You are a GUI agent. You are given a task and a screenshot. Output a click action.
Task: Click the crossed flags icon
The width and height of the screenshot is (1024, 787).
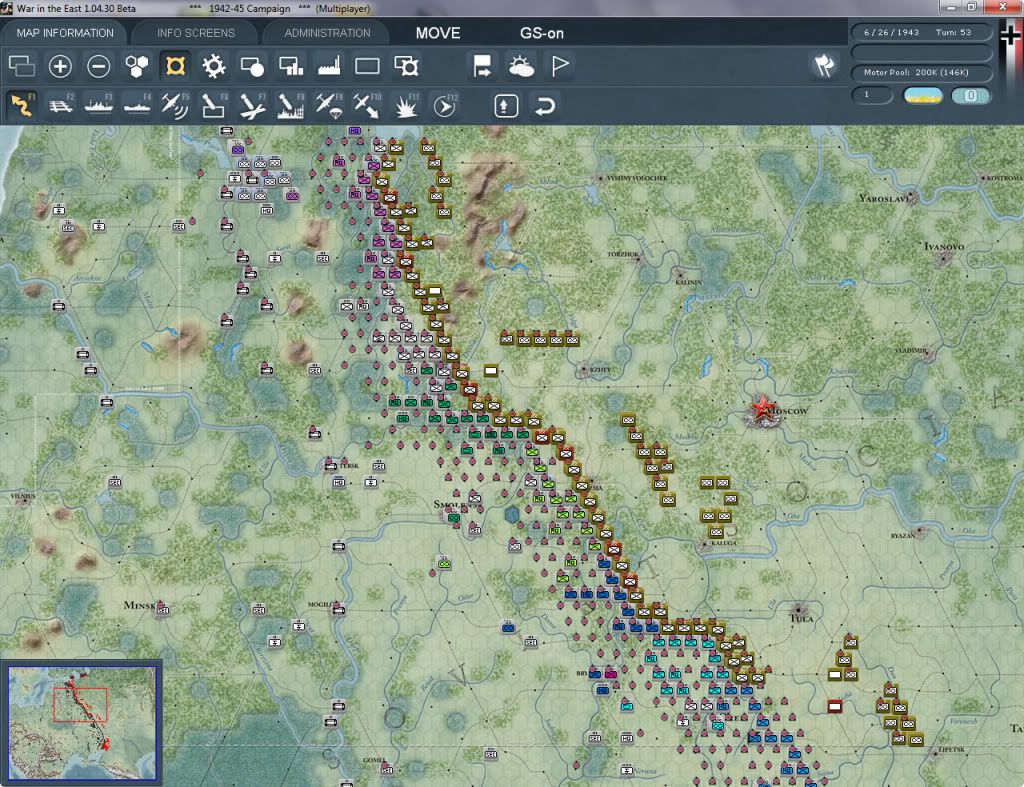coord(824,65)
